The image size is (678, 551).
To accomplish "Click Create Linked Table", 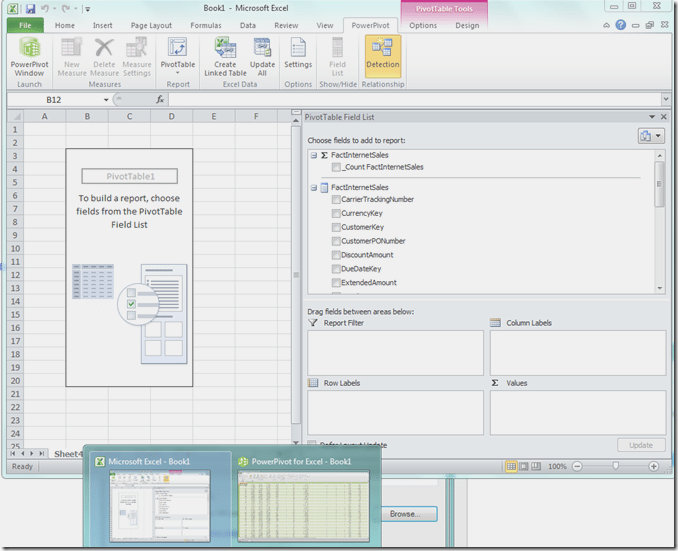I will coord(225,57).
